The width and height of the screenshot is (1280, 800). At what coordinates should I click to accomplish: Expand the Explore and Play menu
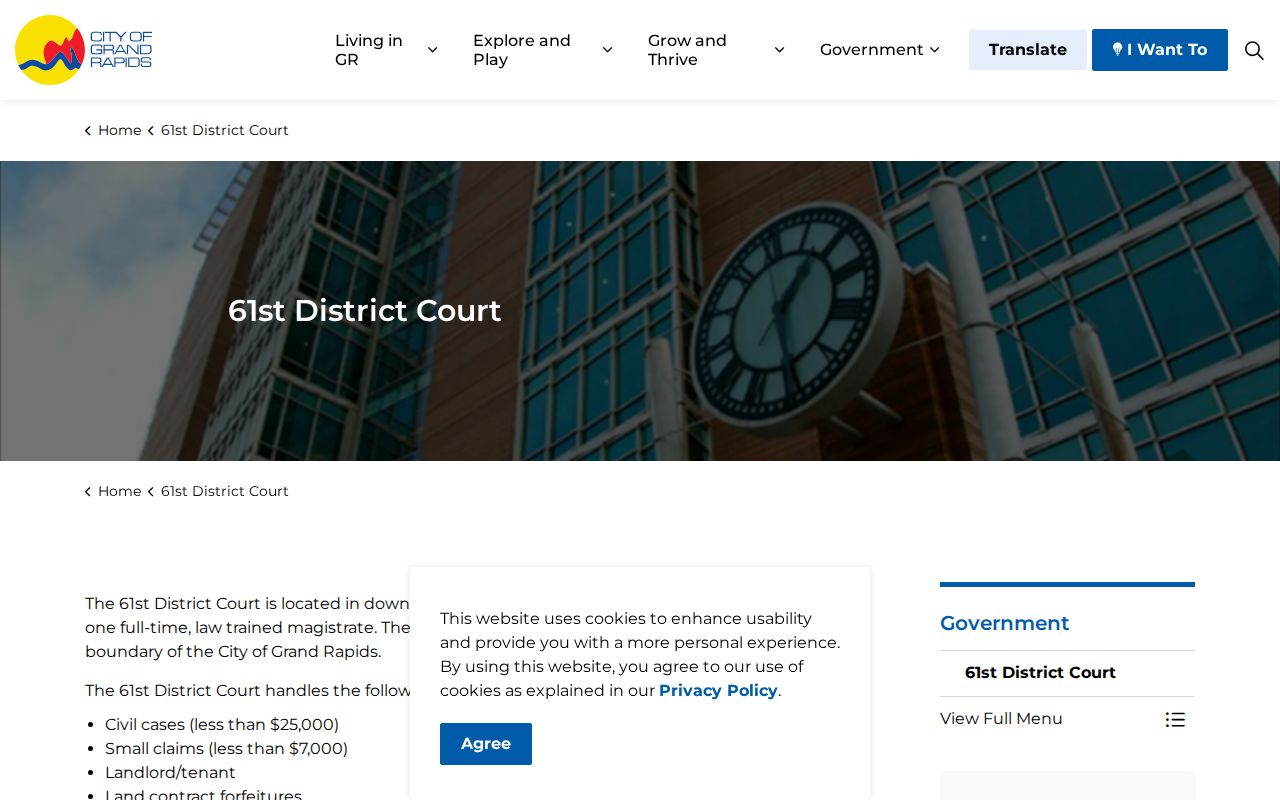543,50
